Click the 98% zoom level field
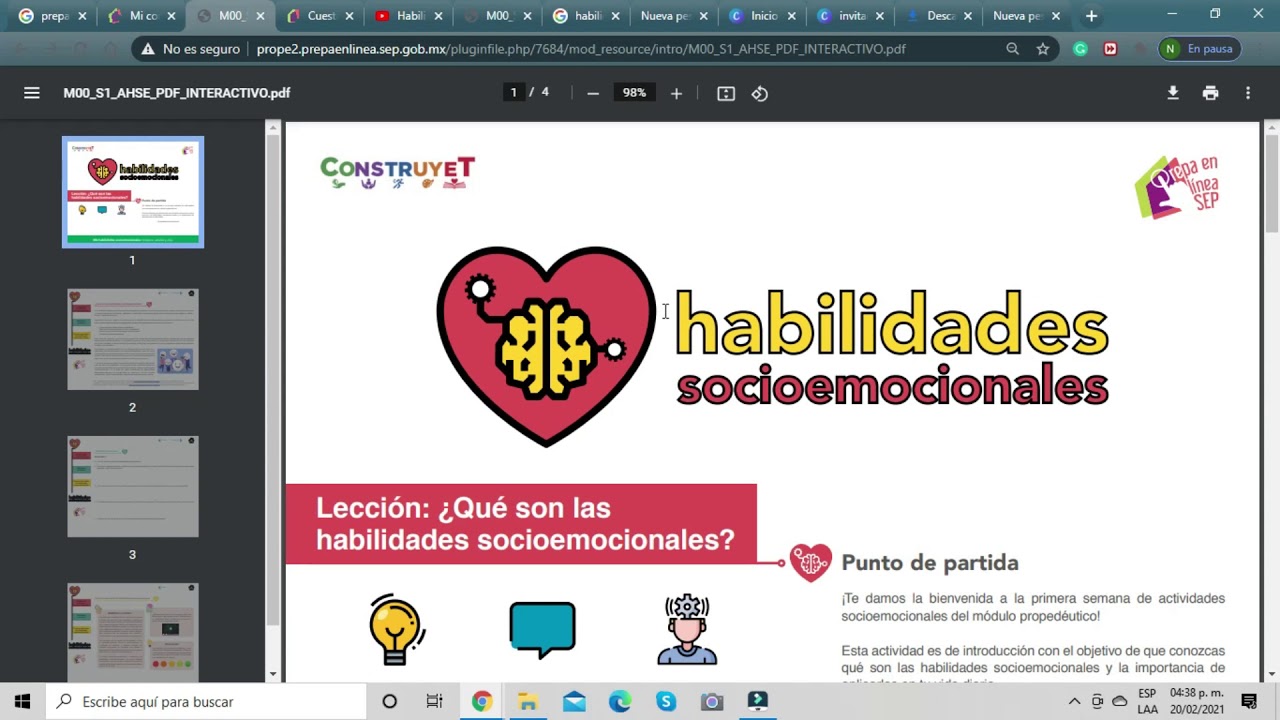1280x720 pixels. [x=634, y=93]
